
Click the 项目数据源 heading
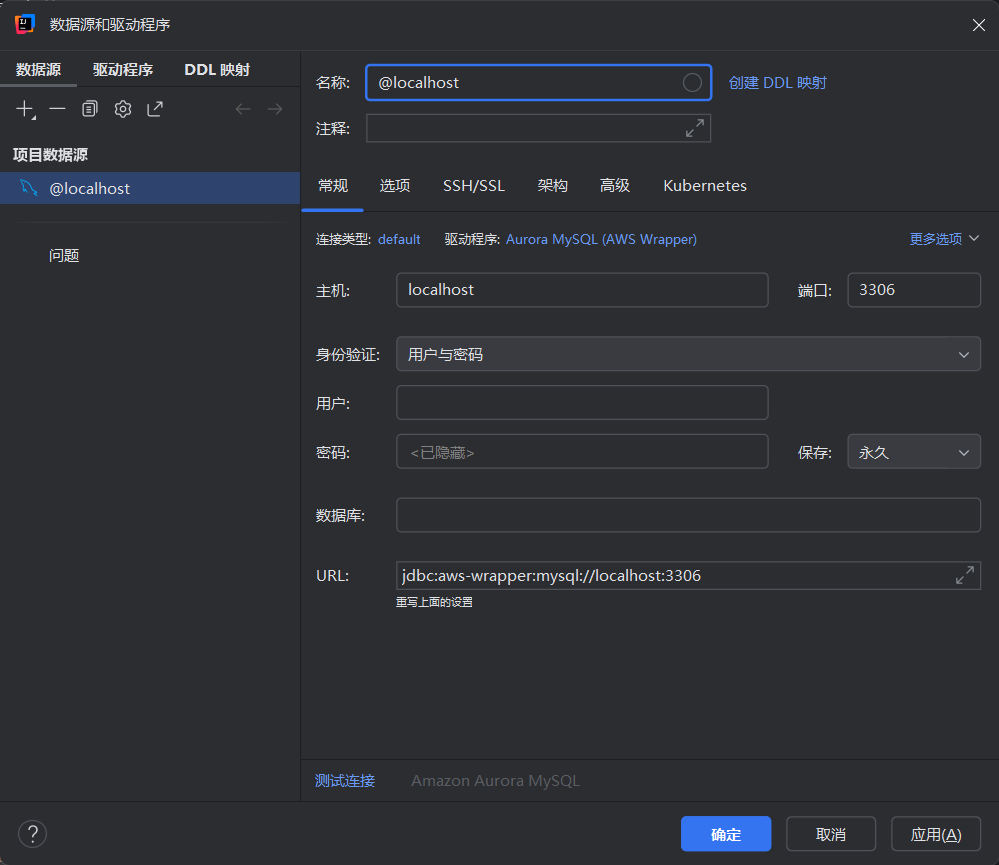50,154
